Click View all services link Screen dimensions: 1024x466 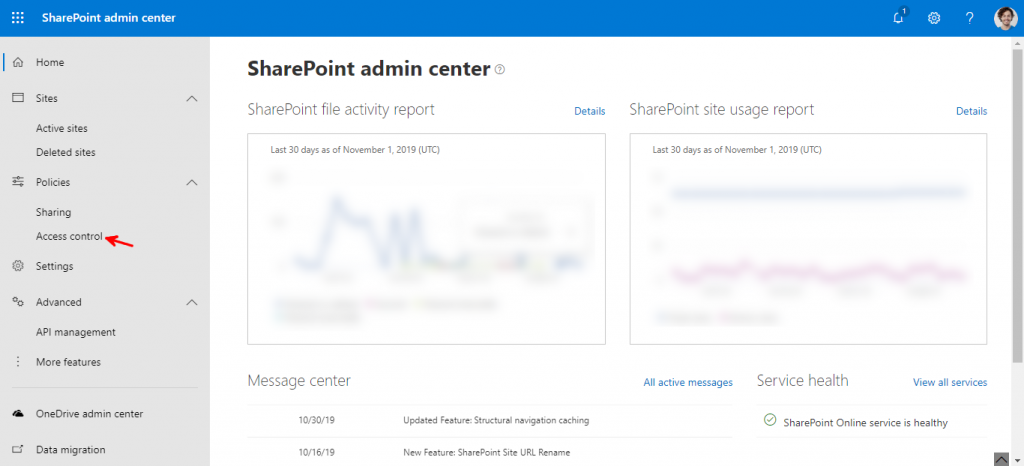[950, 382]
